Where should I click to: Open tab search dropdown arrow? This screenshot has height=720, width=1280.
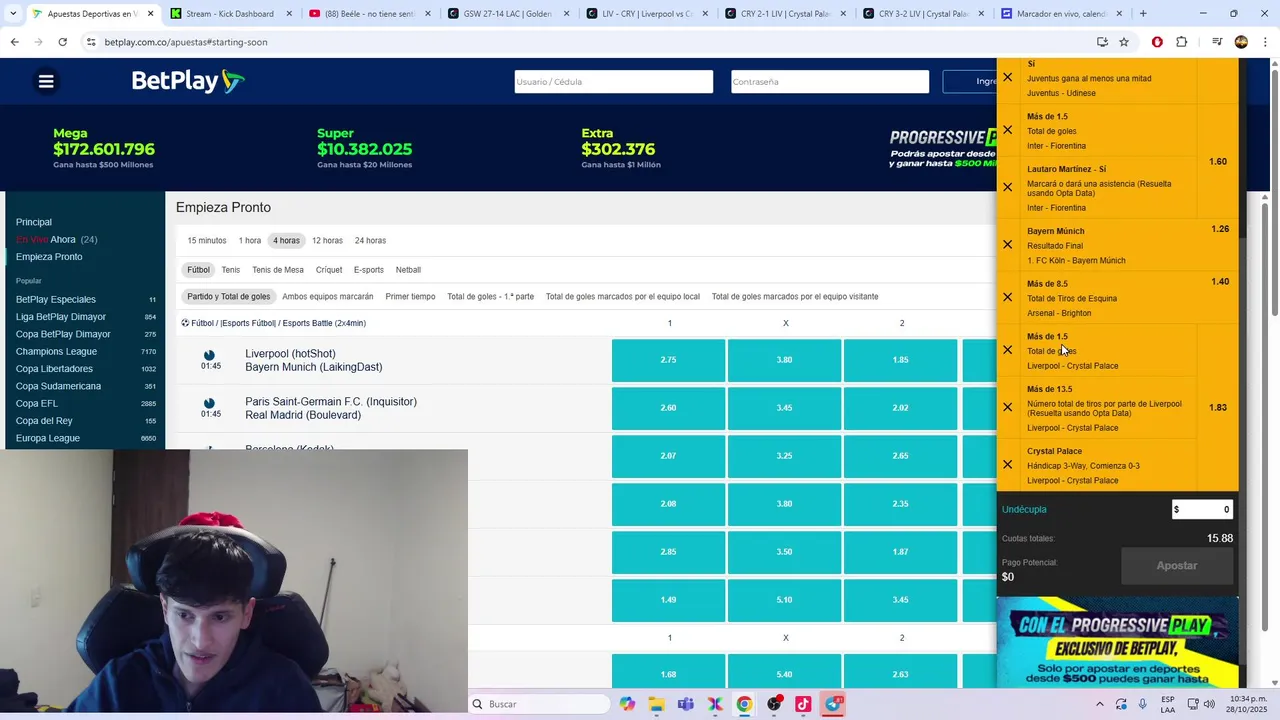(13, 14)
